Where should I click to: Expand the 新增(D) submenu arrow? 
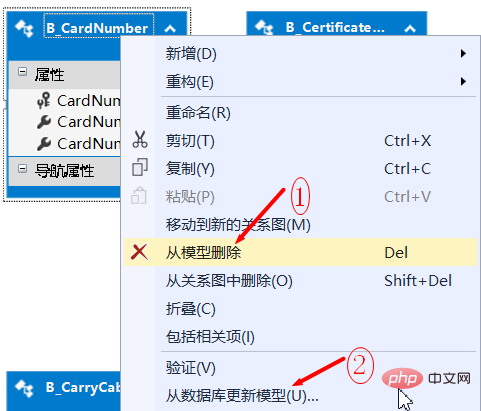tap(463, 53)
